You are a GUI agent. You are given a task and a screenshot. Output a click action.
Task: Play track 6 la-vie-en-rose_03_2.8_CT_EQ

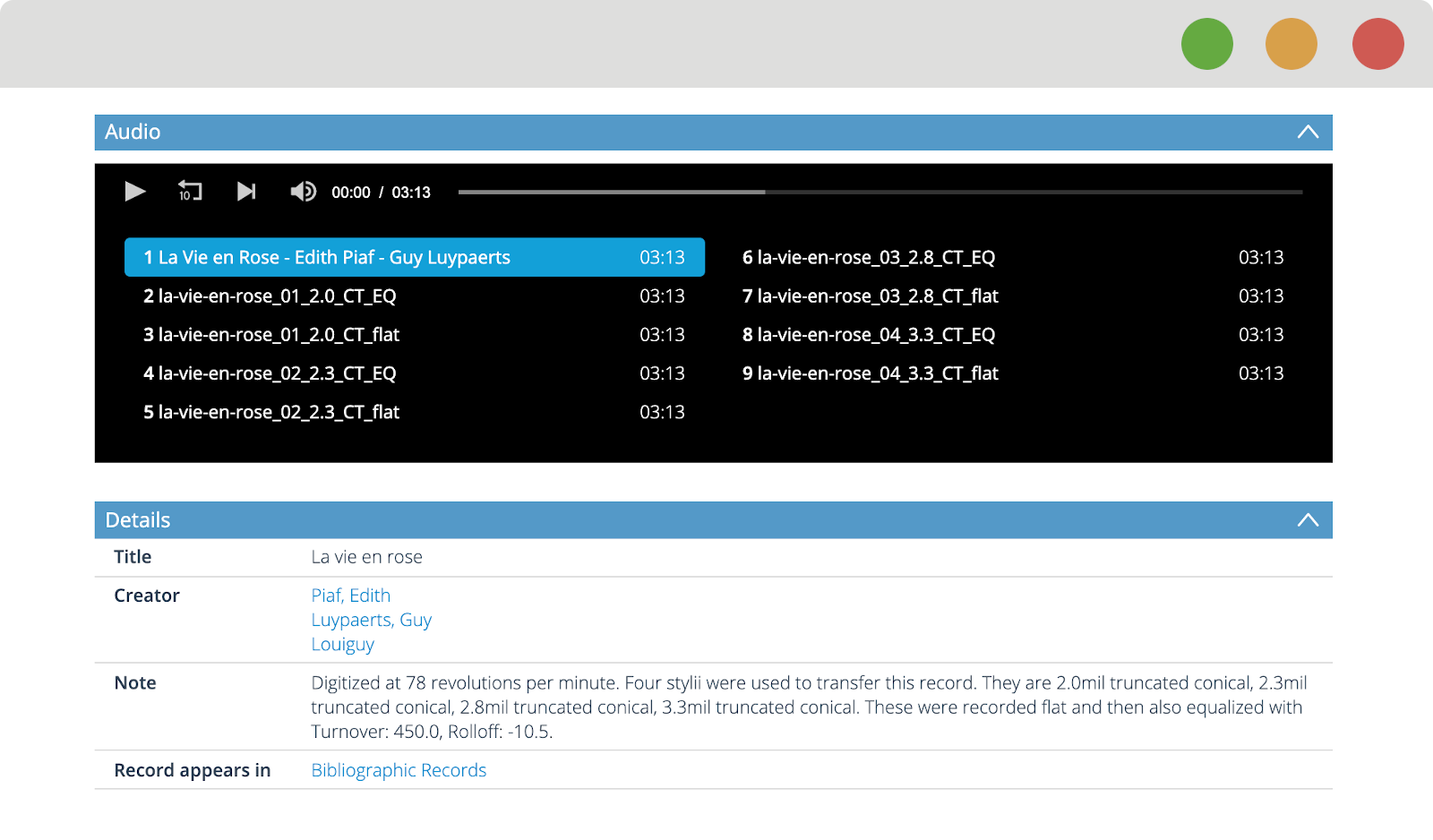point(1013,257)
